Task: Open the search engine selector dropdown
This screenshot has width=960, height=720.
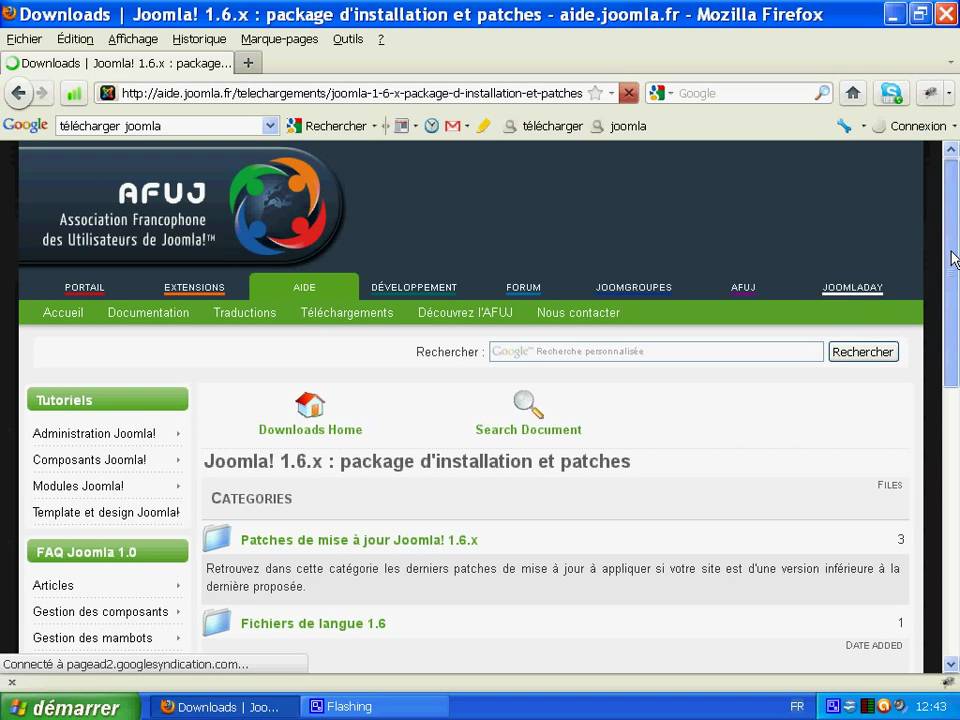Action: [x=670, y=93]
